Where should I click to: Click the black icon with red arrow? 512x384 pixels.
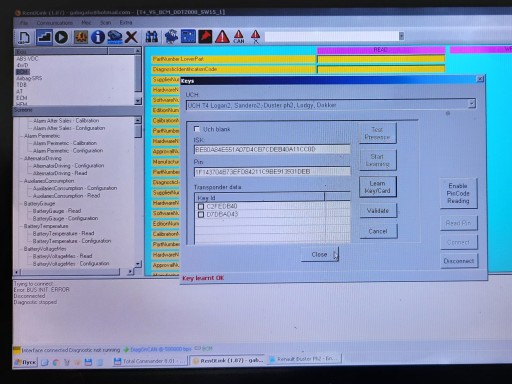pyautogui.click(x=205, y=37)
